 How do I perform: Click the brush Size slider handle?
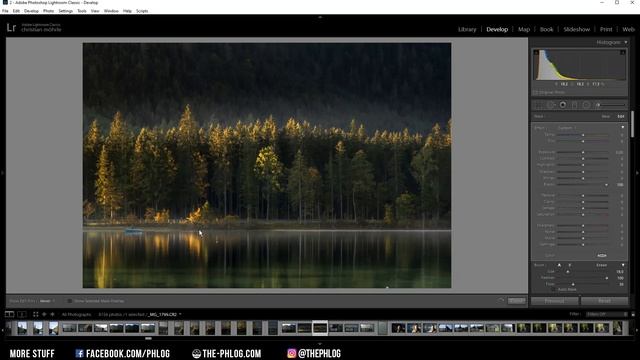click(x=568, y=271)
